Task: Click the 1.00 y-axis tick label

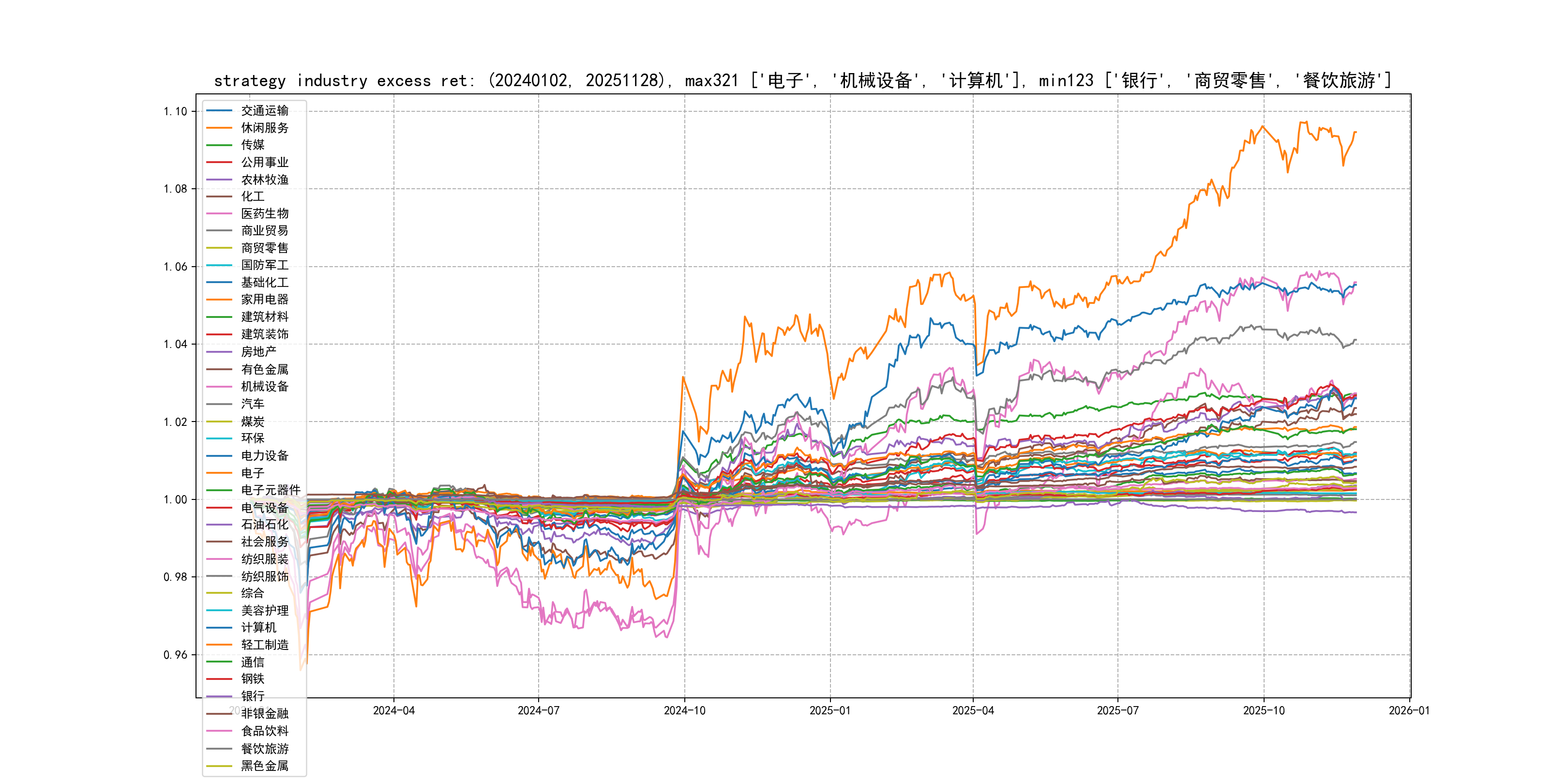Action: point(175,500)
